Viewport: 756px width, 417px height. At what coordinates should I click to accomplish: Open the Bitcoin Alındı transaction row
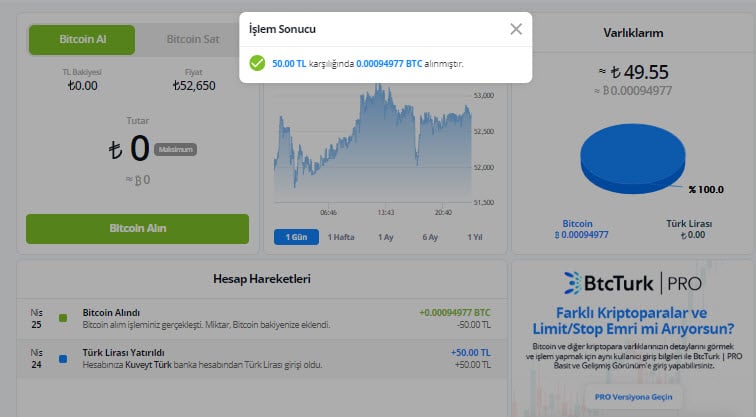click(x=260, y=318)
